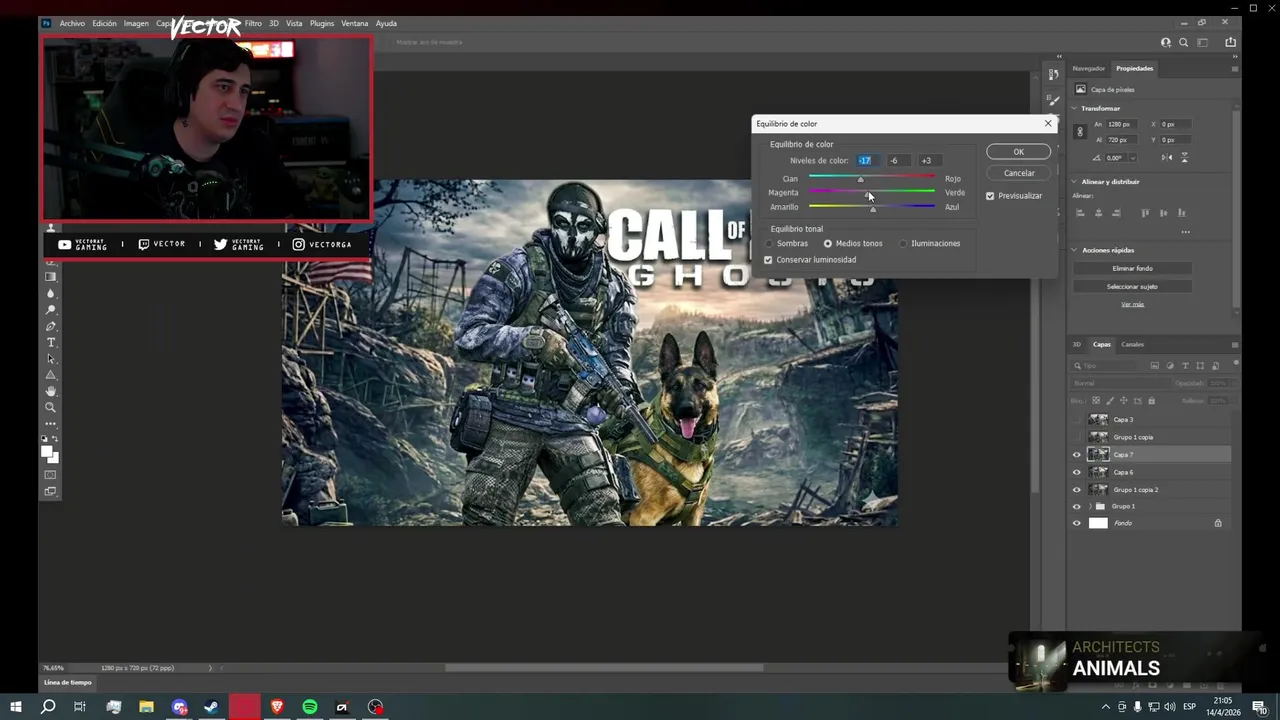Click Eliminar fondo button
The image size is (1280, 720).
click(x=1133, y=268)
